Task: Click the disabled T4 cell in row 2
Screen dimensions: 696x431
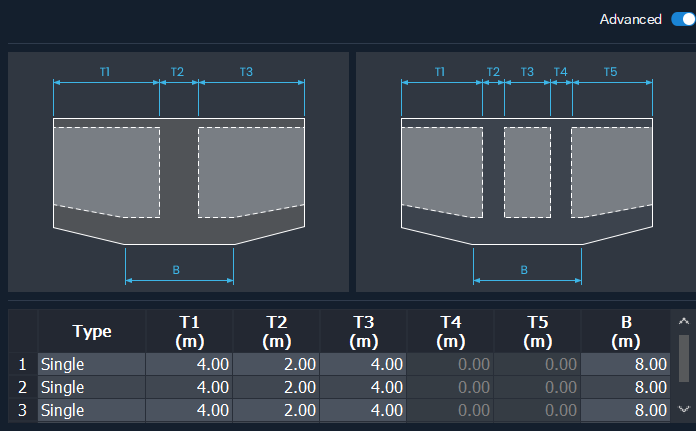Action: pyautogui.click(x=450, y=388)
